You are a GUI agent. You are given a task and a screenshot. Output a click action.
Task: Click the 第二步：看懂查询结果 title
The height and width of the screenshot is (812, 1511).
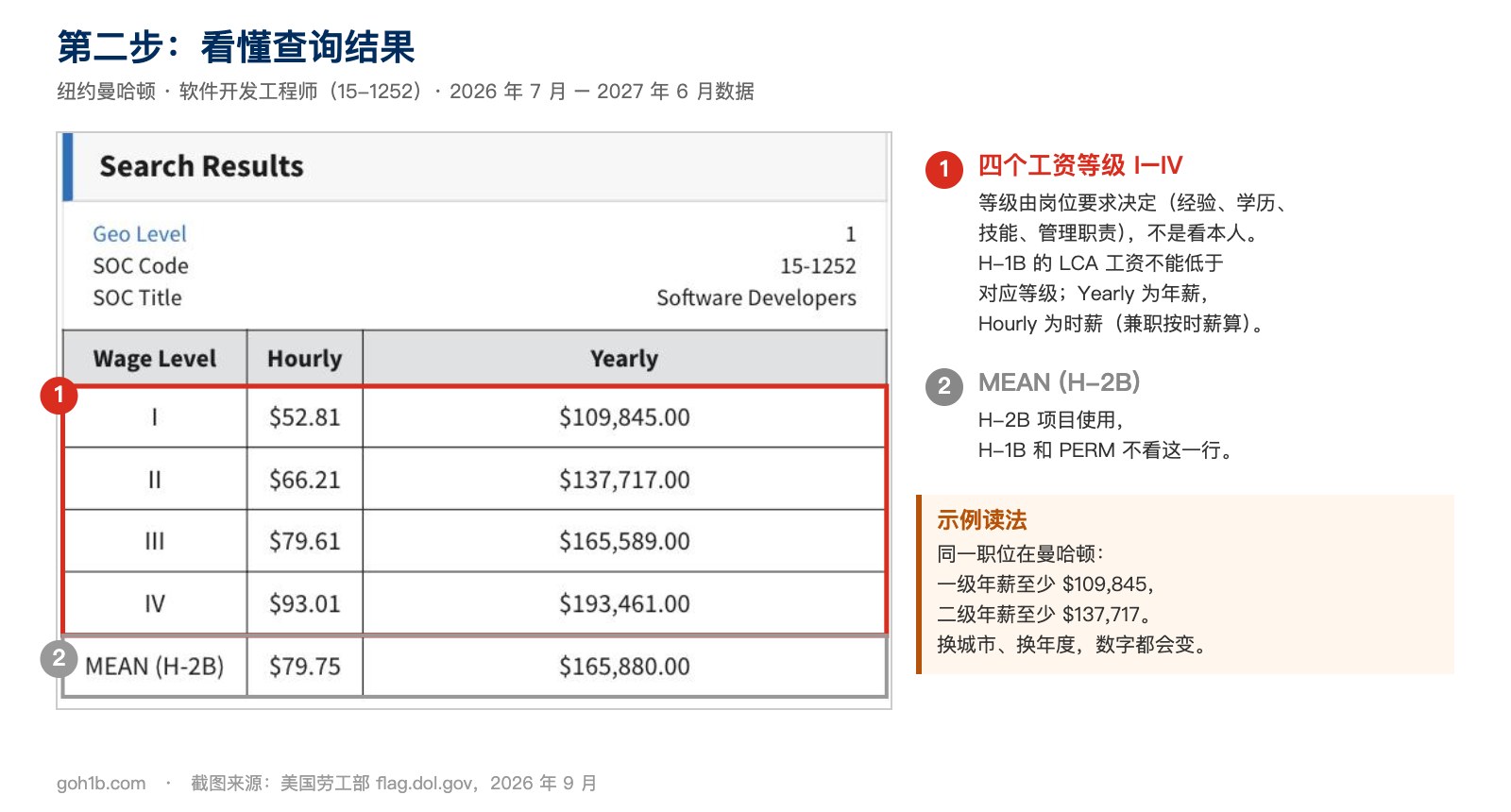pyautogui.click(x=236, y=47)
